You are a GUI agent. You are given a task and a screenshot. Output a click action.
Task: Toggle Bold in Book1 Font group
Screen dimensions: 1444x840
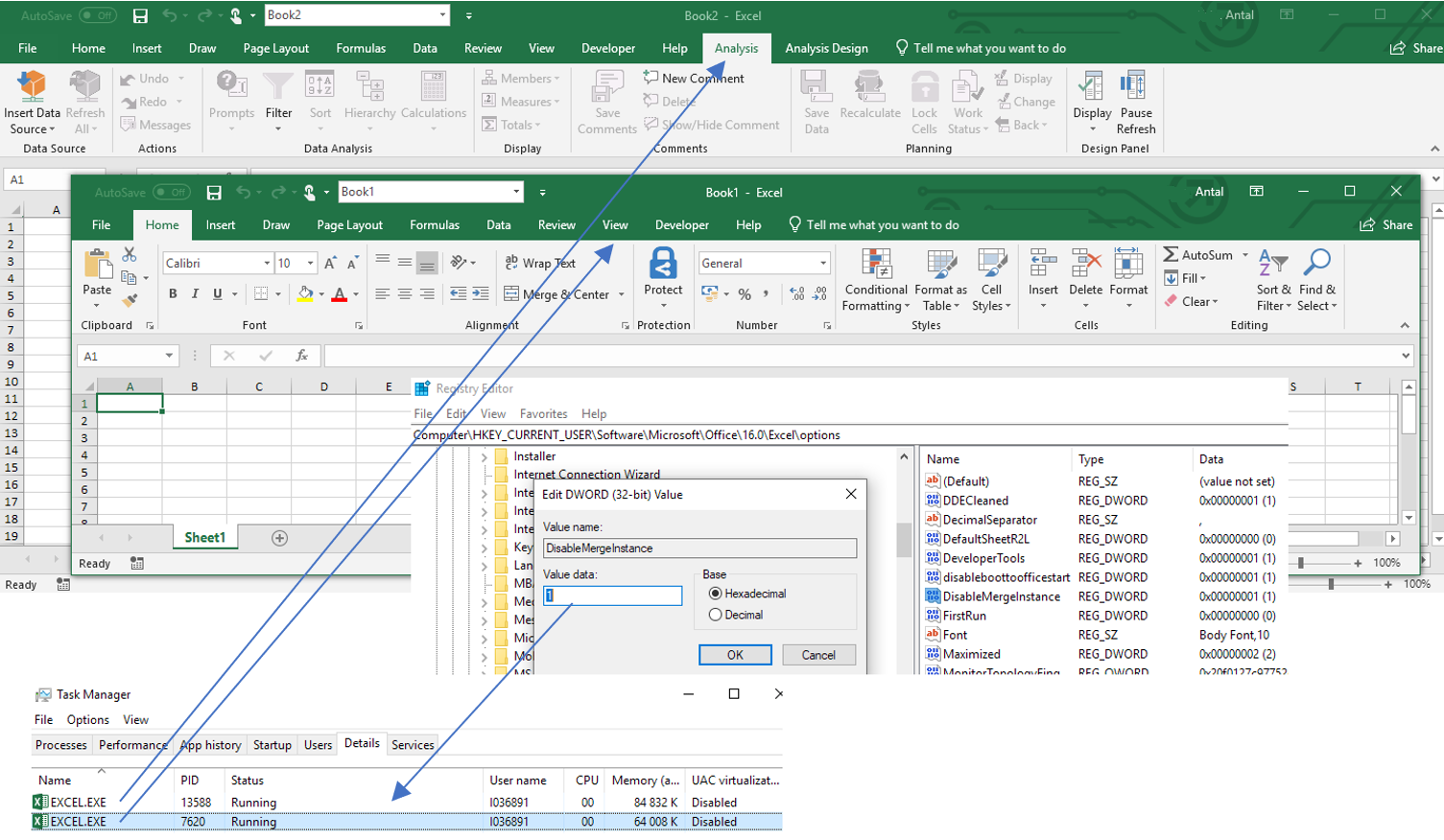tap(173, 293)
